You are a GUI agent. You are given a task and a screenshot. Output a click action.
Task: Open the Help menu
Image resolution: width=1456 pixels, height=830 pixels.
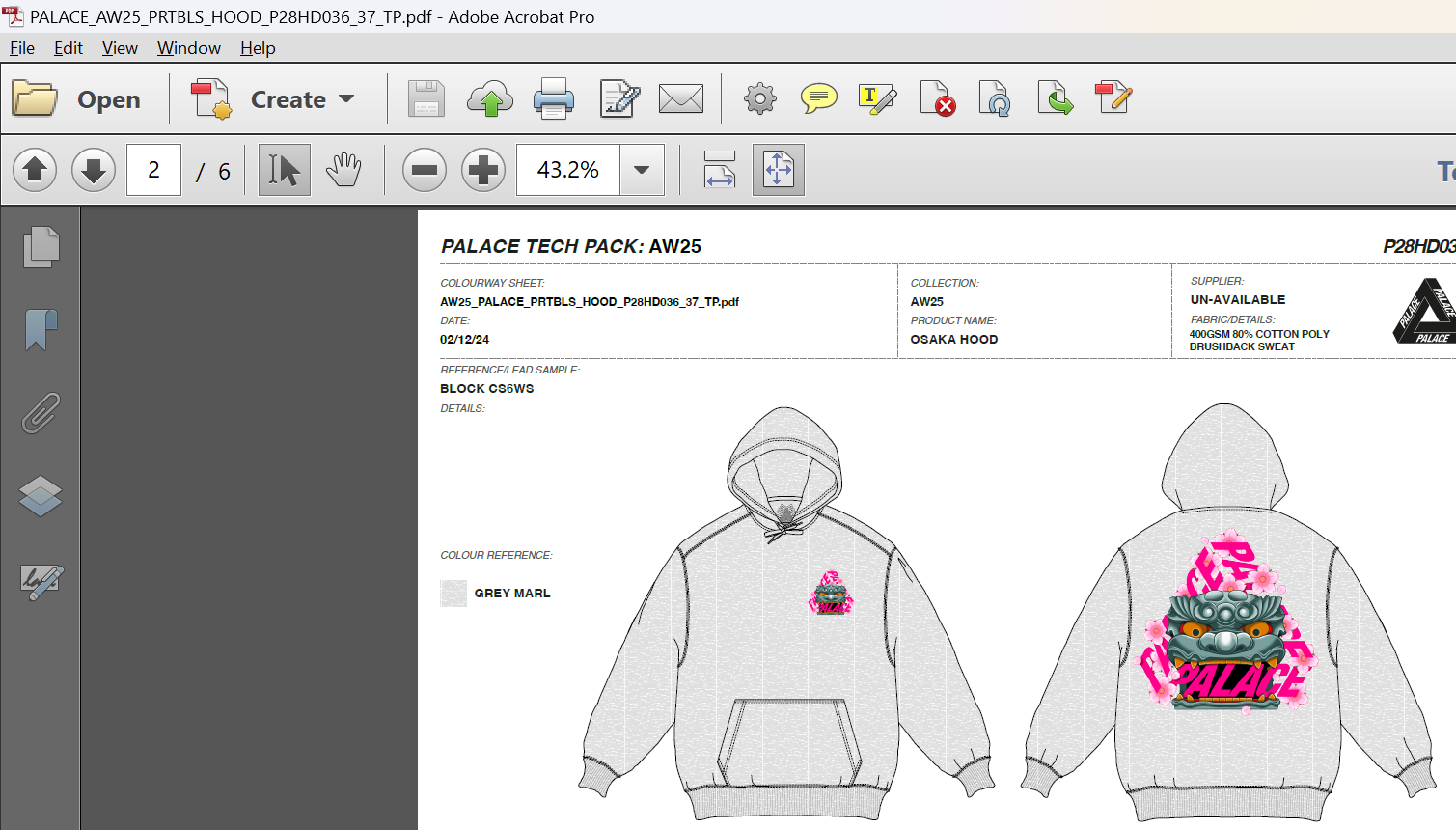(258, 48)
